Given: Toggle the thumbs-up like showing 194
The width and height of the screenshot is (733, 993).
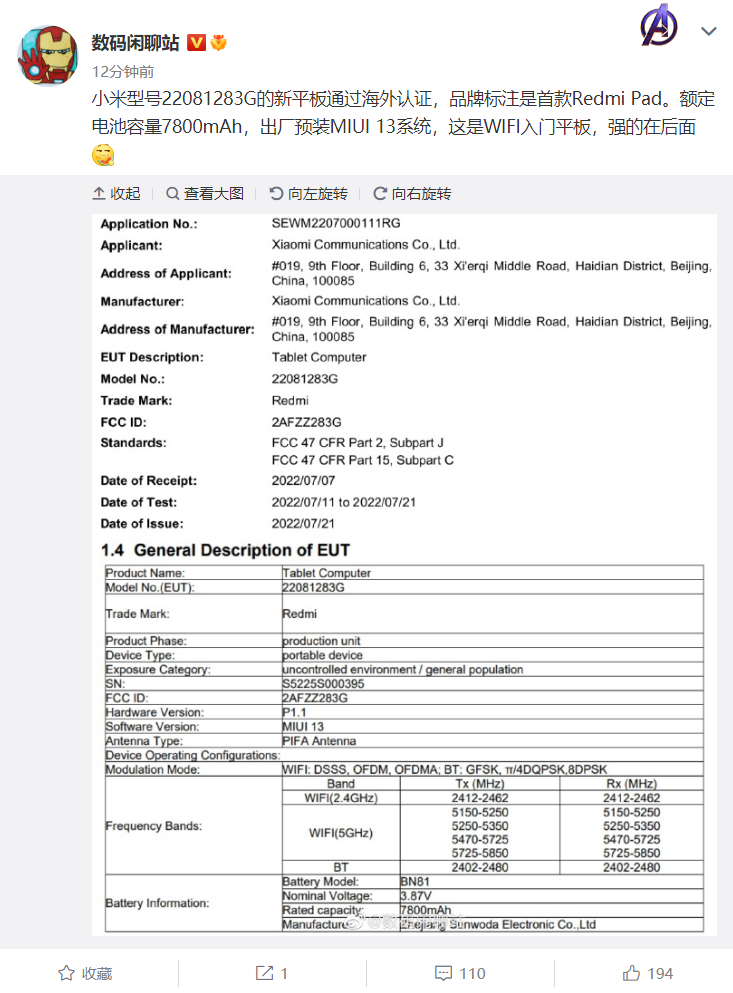Looking at the screenshot, I should pyautogui.click(x=647, y=972).
